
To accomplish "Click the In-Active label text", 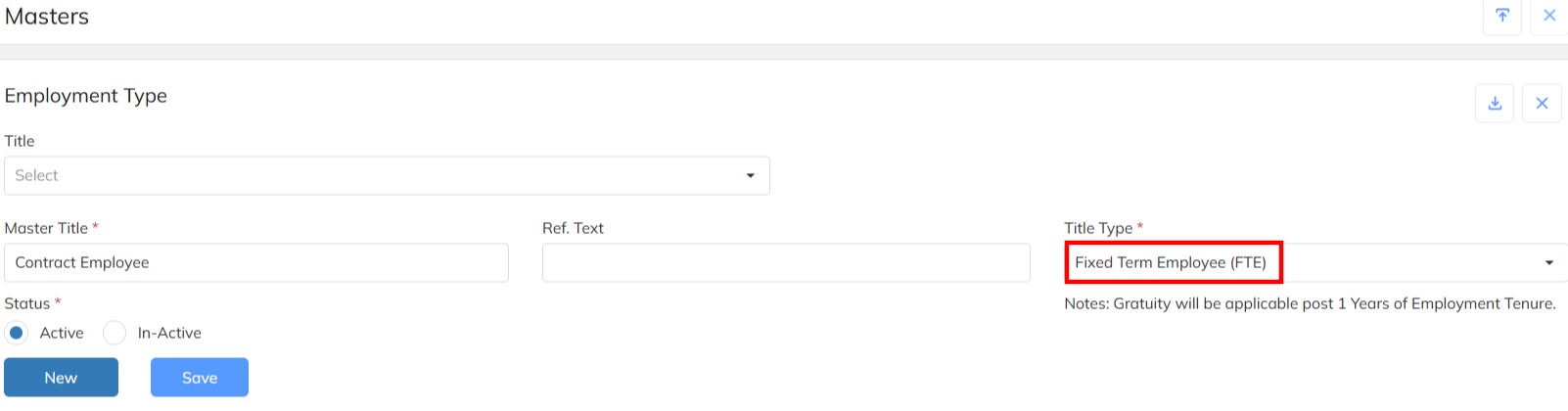I will pos(169,333).
